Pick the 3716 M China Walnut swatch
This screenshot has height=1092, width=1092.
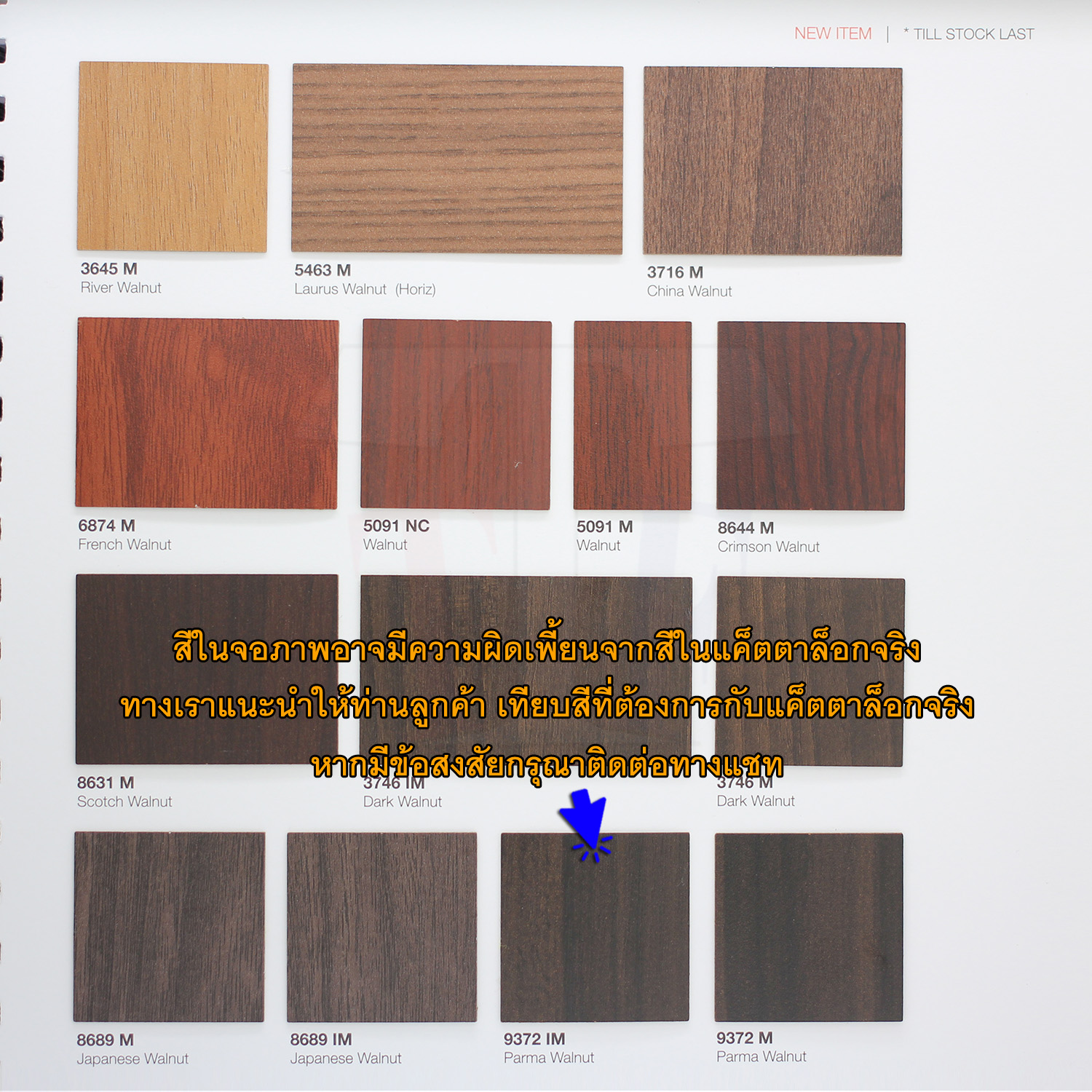pyautogui.click(x=772, y=161)
